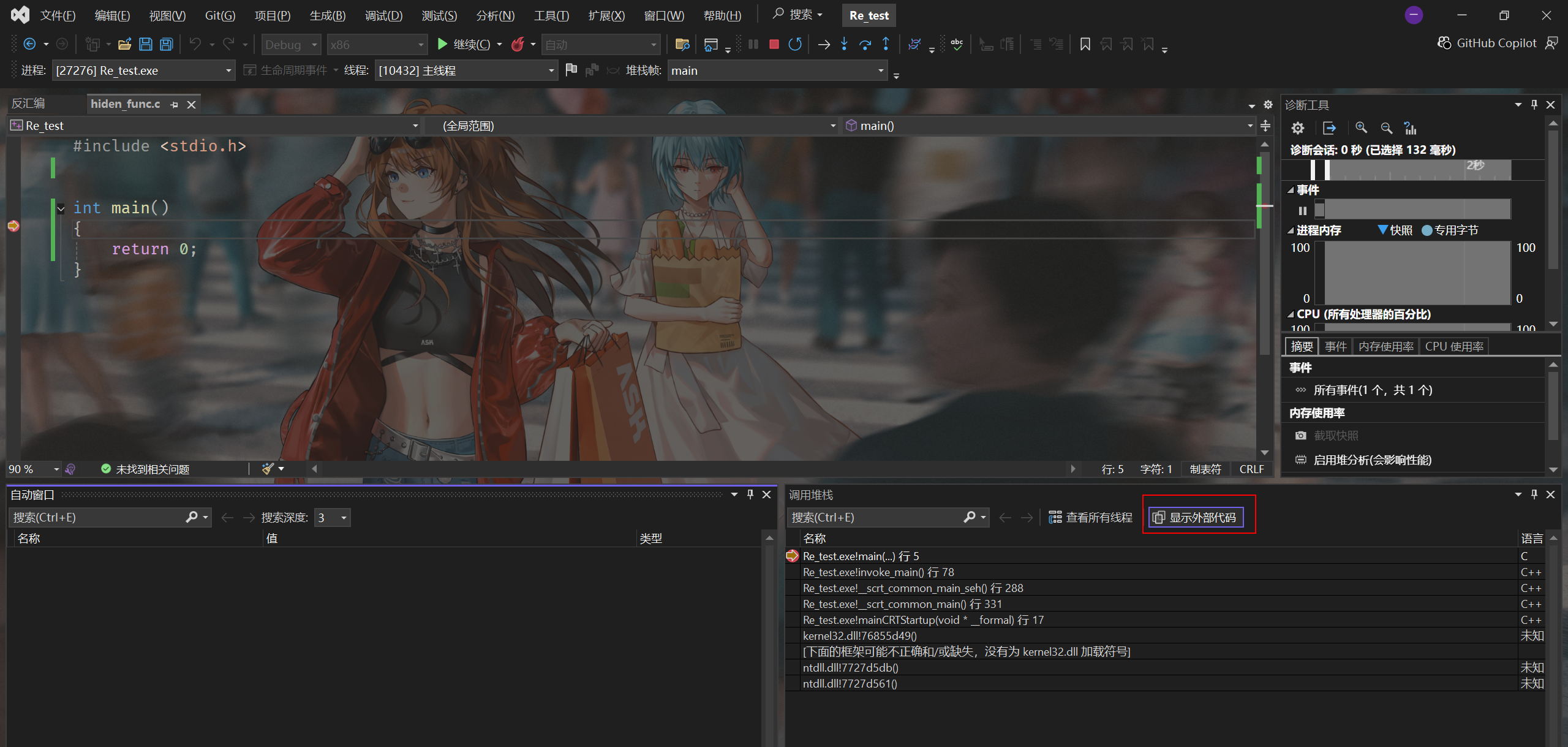Click the Autos window search field
The height and width of the screenshot is (747, 1568).
point(110,518)
